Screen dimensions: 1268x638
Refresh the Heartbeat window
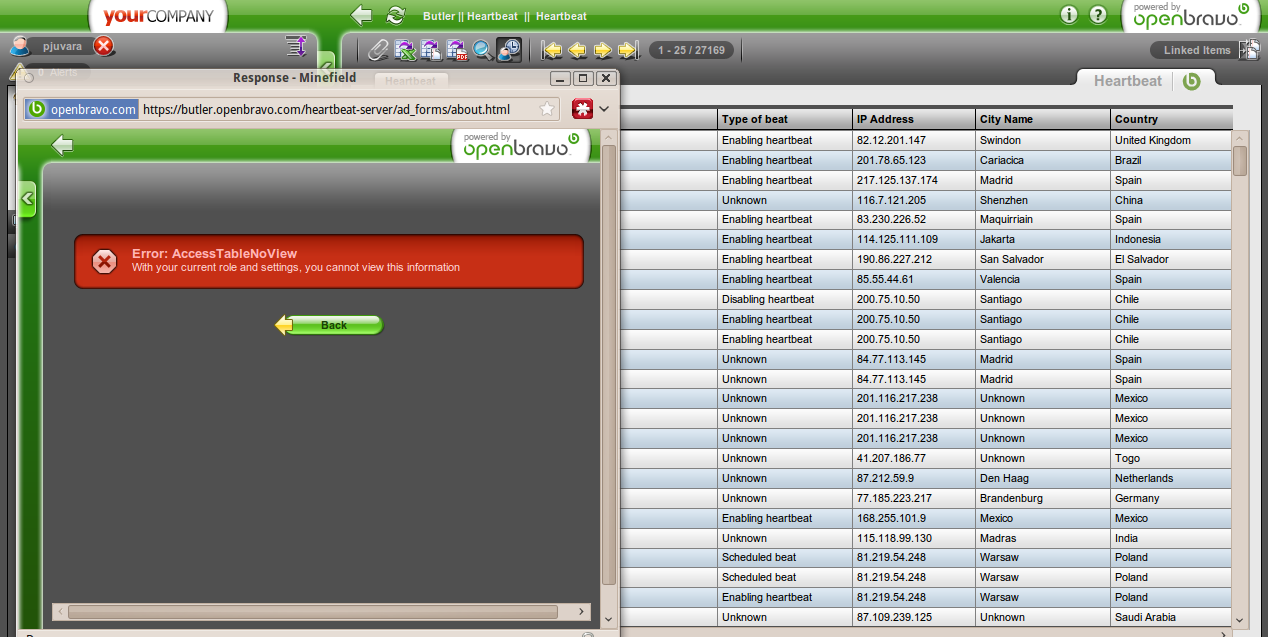coord(396,15)
